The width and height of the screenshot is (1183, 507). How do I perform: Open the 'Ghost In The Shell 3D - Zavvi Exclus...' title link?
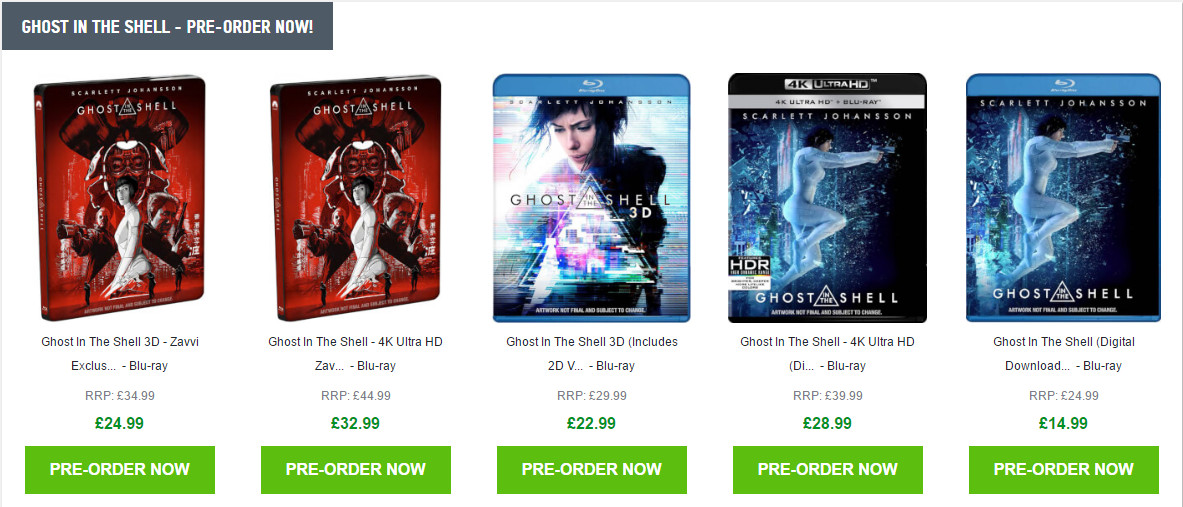(120, 354)
